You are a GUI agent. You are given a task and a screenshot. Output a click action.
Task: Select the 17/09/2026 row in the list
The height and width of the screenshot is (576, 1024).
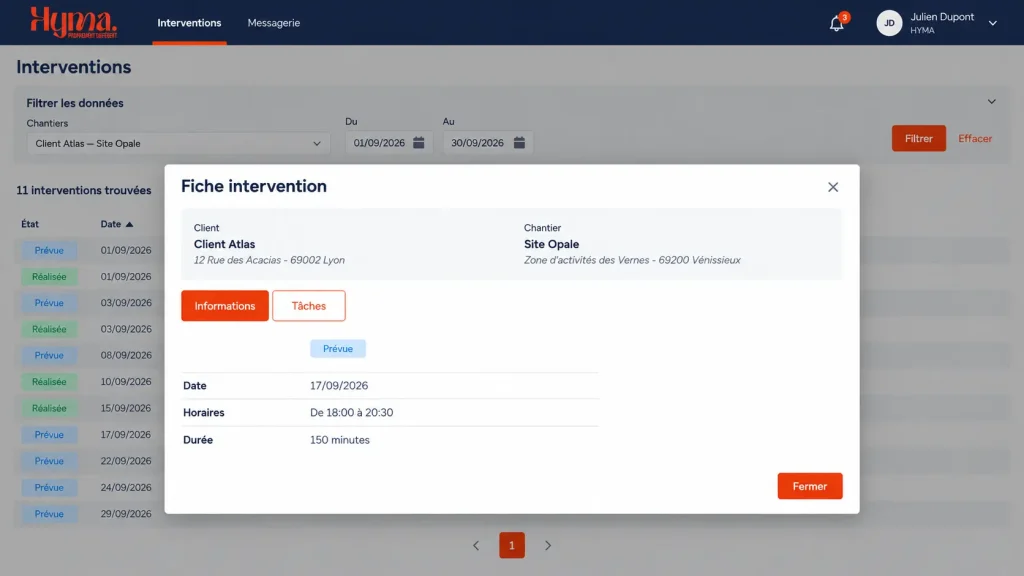coord(89,434)
